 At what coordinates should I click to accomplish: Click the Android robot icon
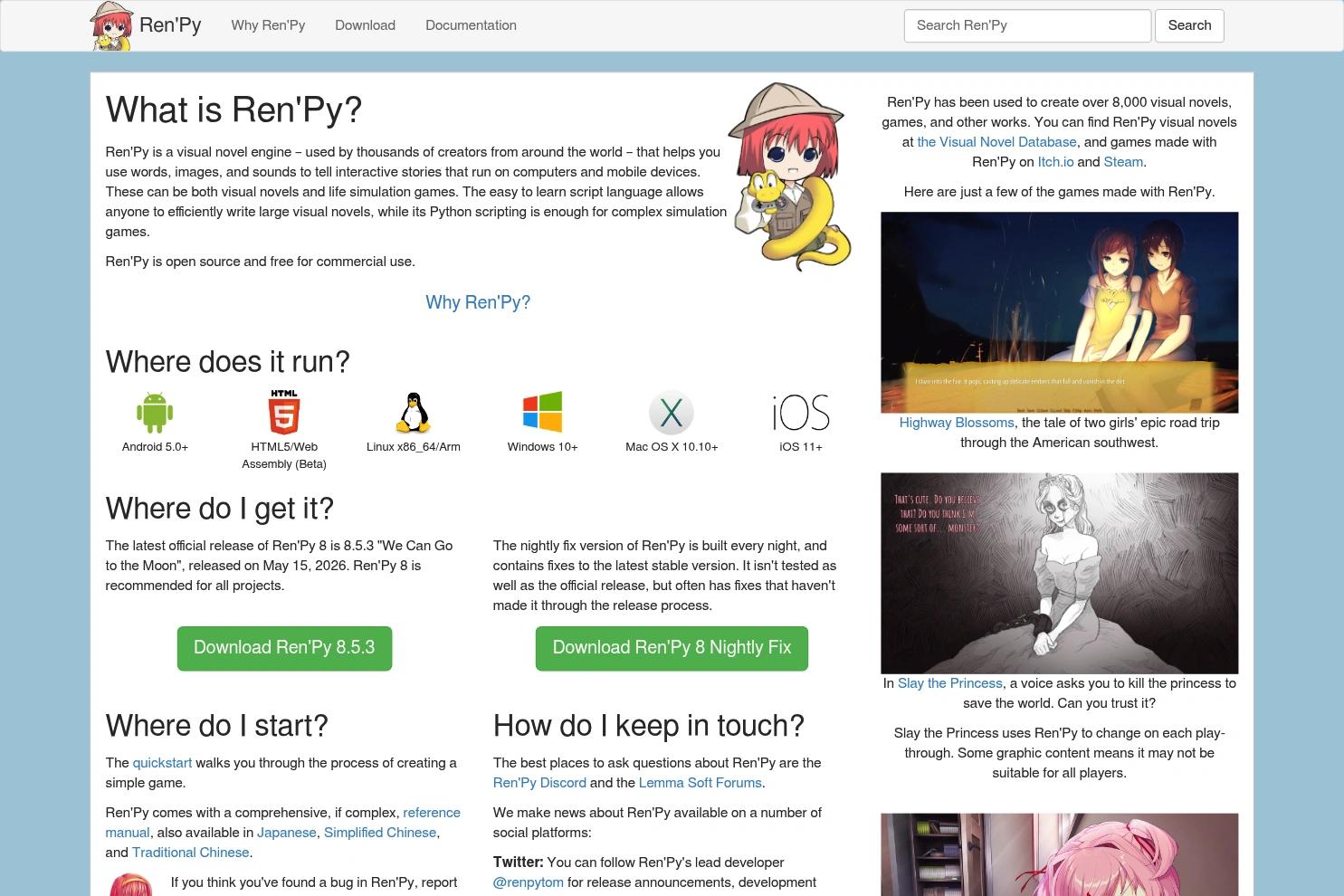[x=155, y=413]
